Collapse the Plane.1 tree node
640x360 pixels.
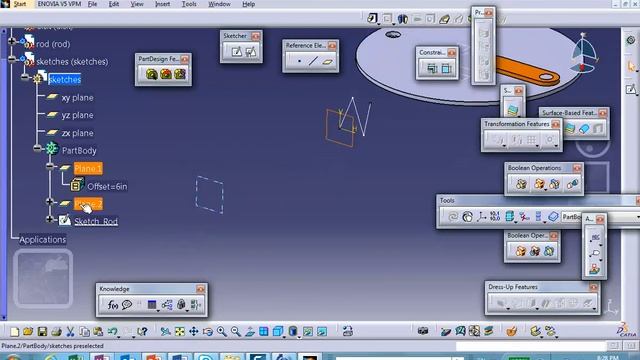50,166
